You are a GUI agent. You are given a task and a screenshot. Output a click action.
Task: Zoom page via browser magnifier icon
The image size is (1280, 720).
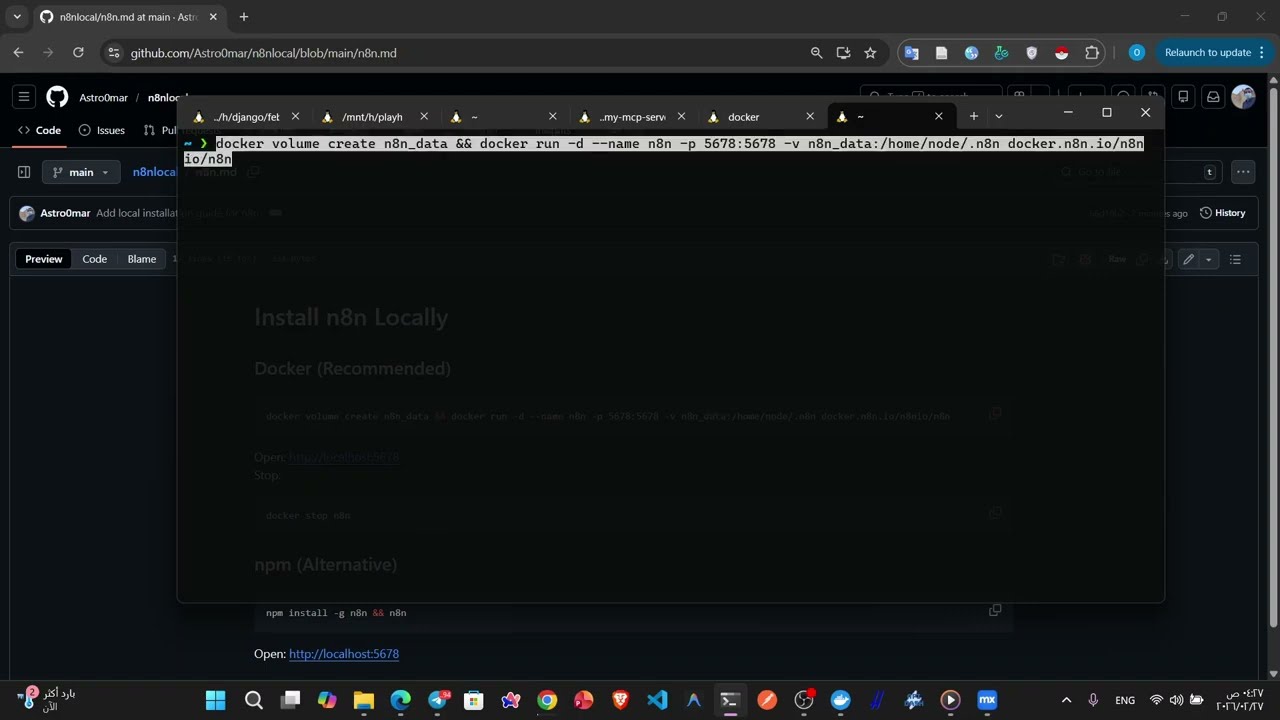tap(816, 53)
